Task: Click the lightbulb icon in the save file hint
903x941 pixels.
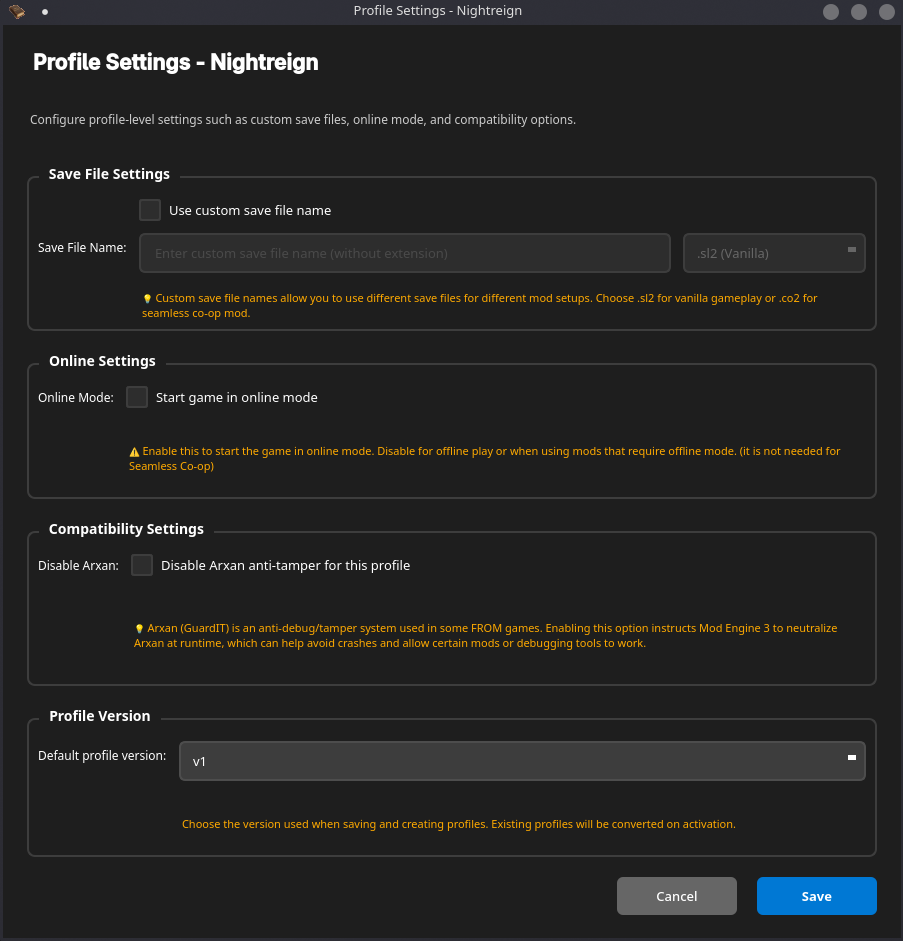Action: [147, 298]
